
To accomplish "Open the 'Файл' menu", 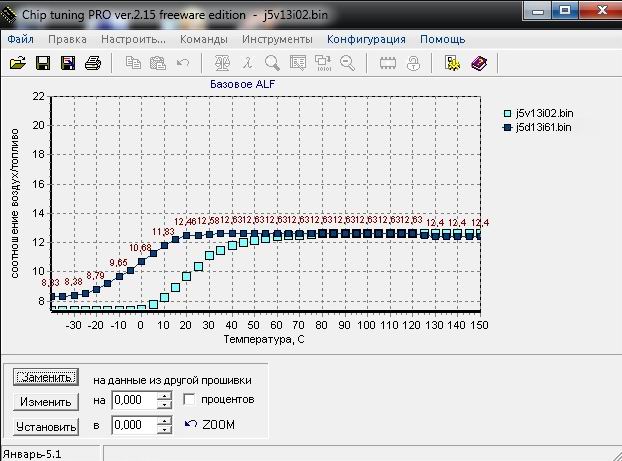I will click(x=21, y=39).
